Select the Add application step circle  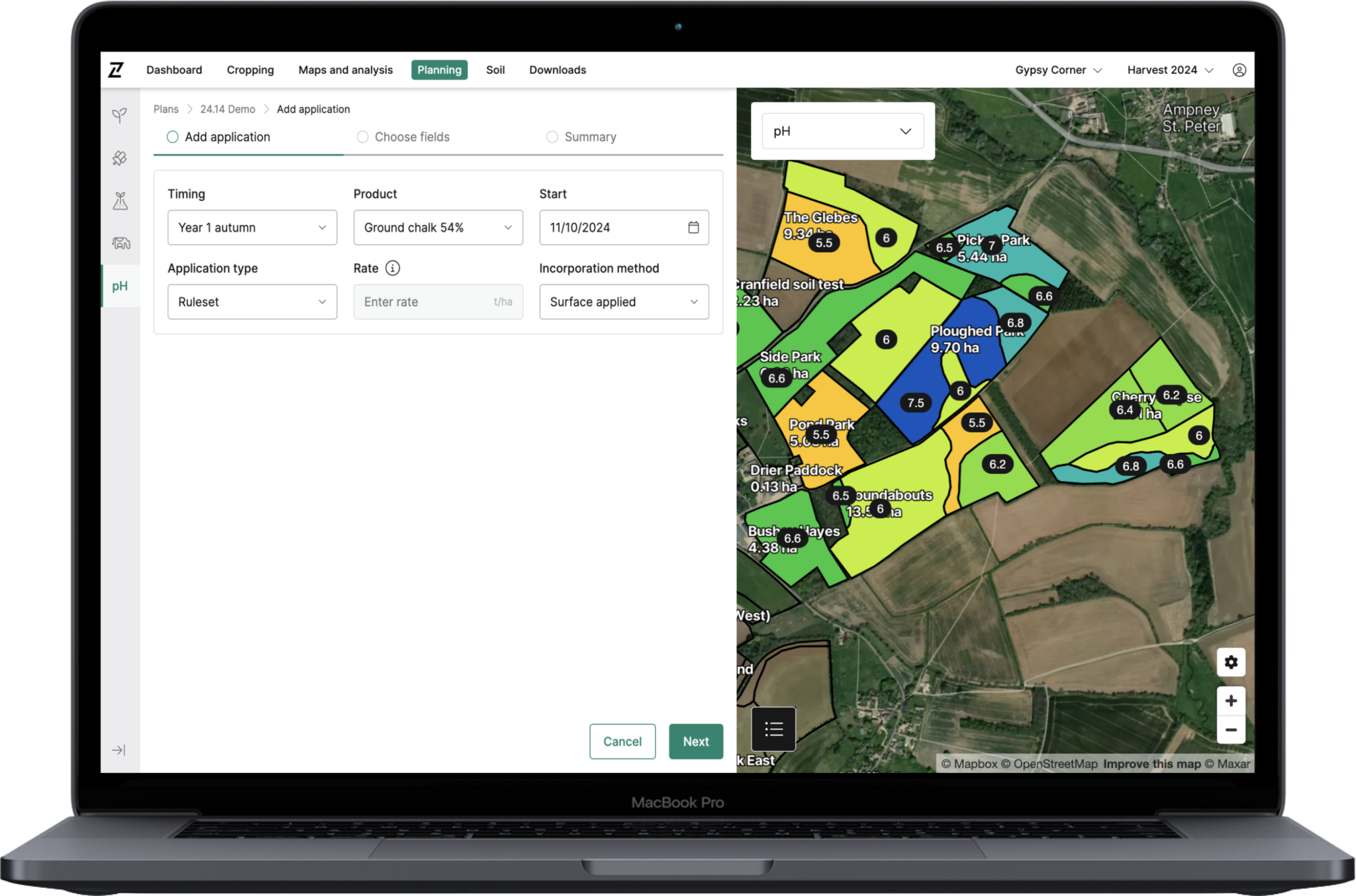(172, 136)
